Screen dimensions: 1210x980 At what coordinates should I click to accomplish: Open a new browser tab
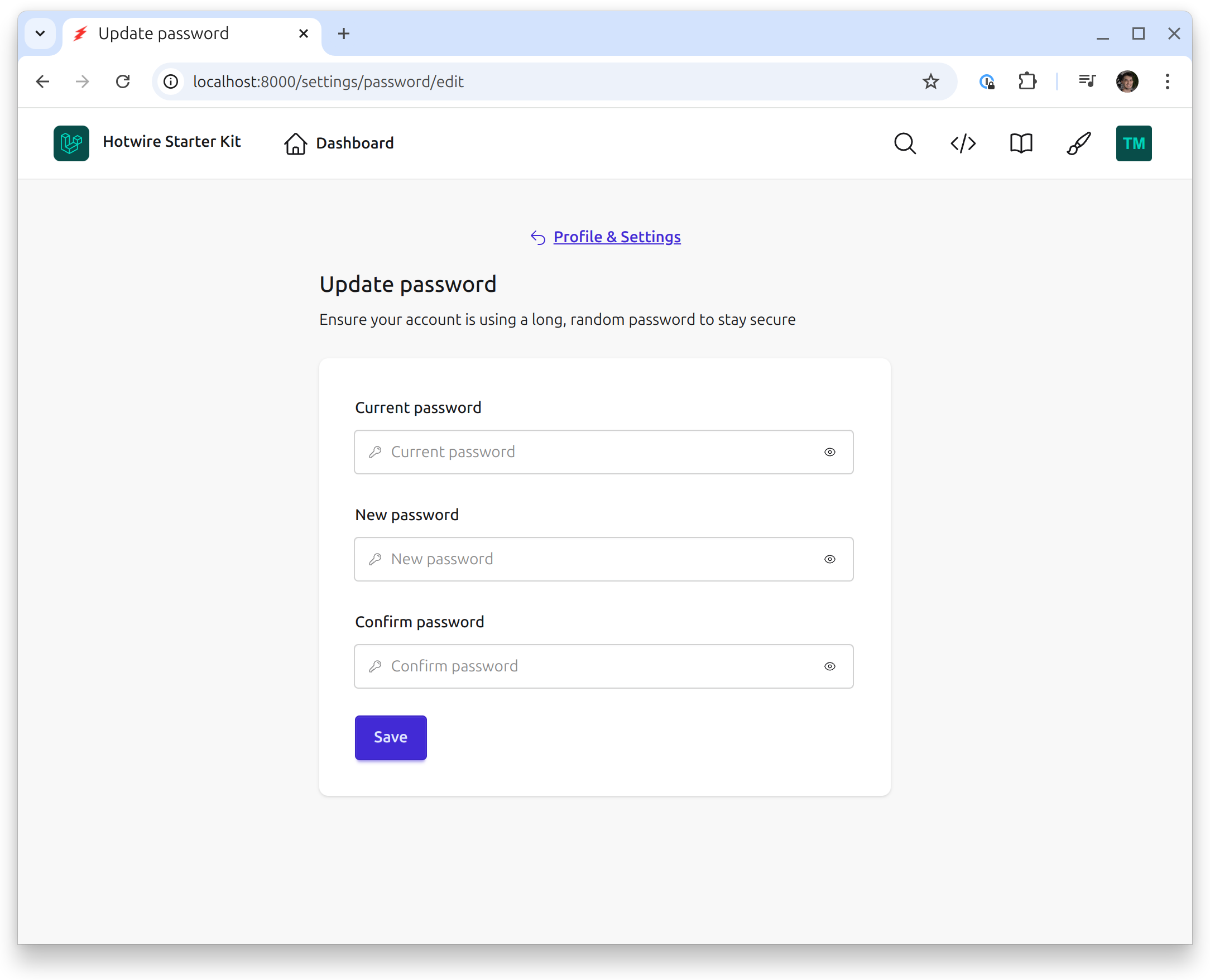coord(344,34)
